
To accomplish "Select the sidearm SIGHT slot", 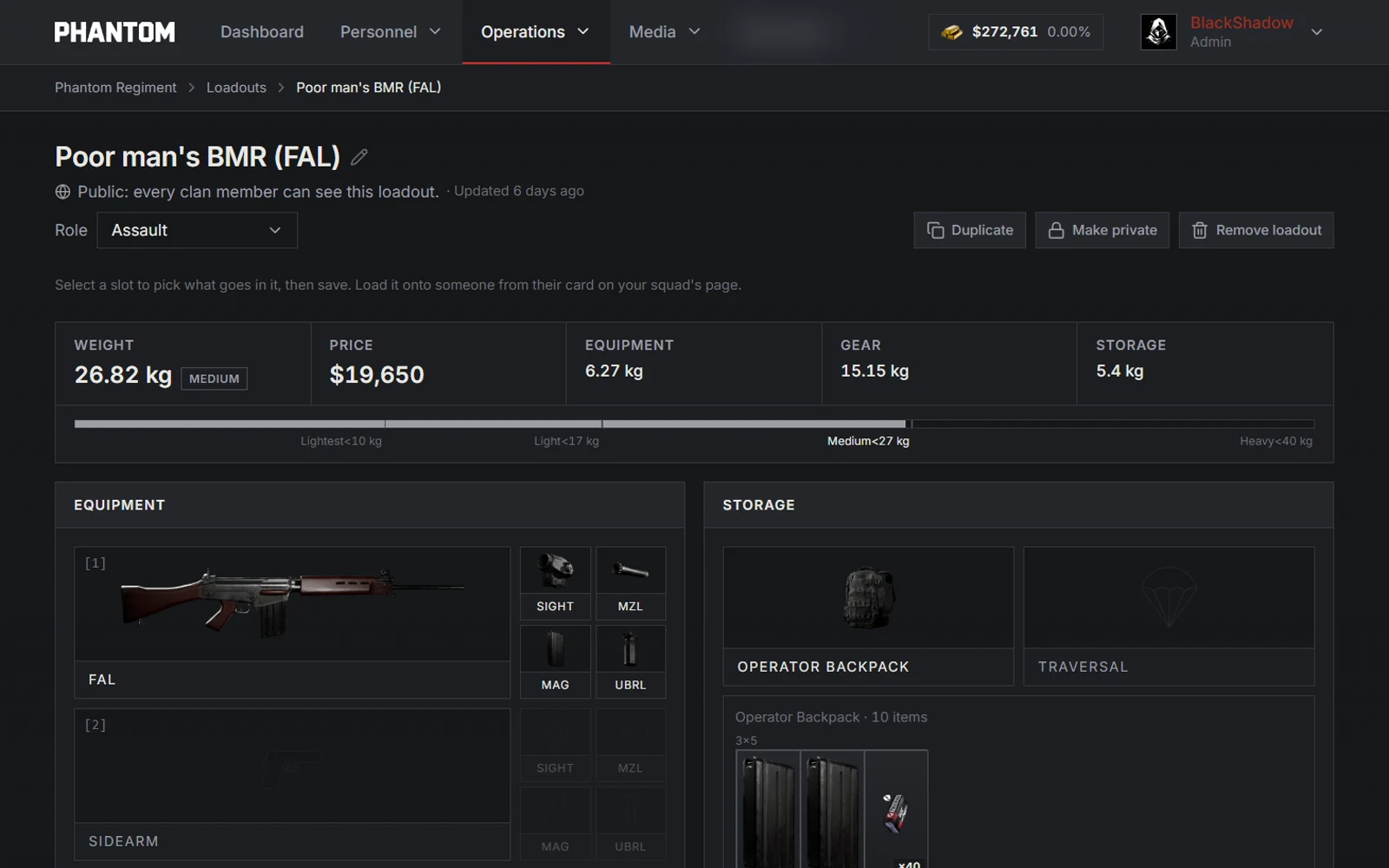I will pos(556,744).
